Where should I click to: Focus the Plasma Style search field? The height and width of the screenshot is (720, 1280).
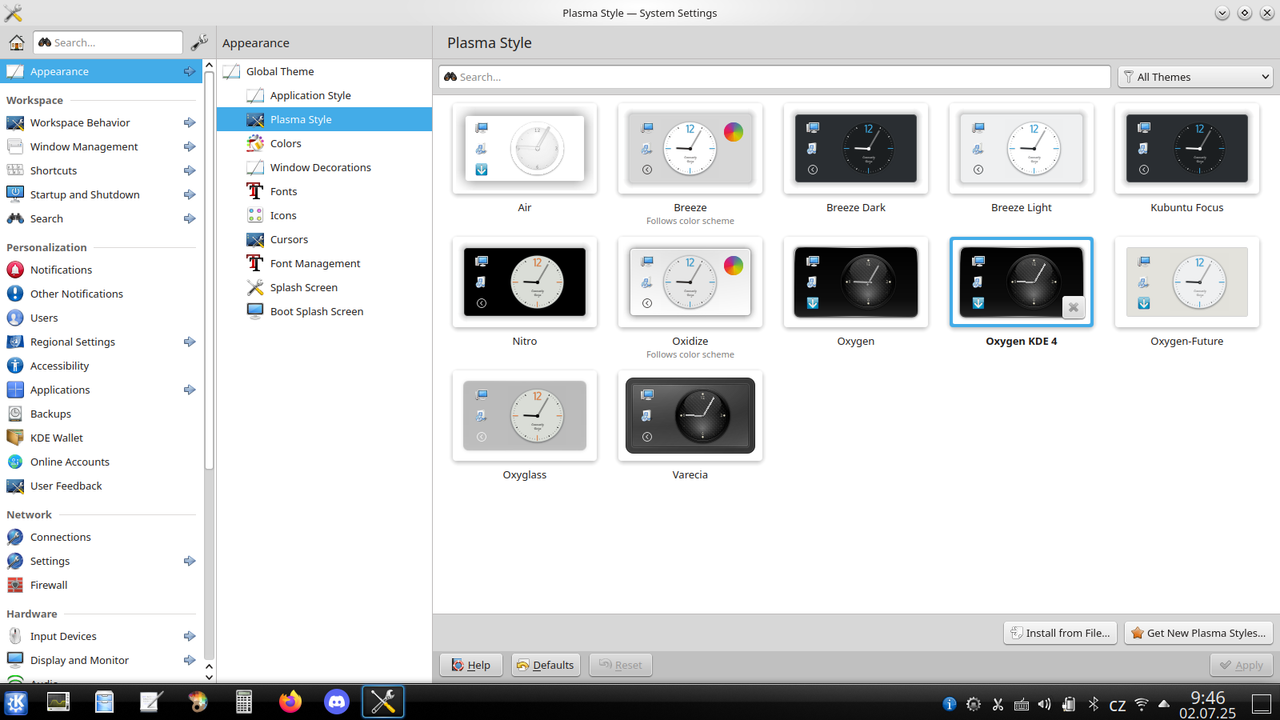[775, 77]
